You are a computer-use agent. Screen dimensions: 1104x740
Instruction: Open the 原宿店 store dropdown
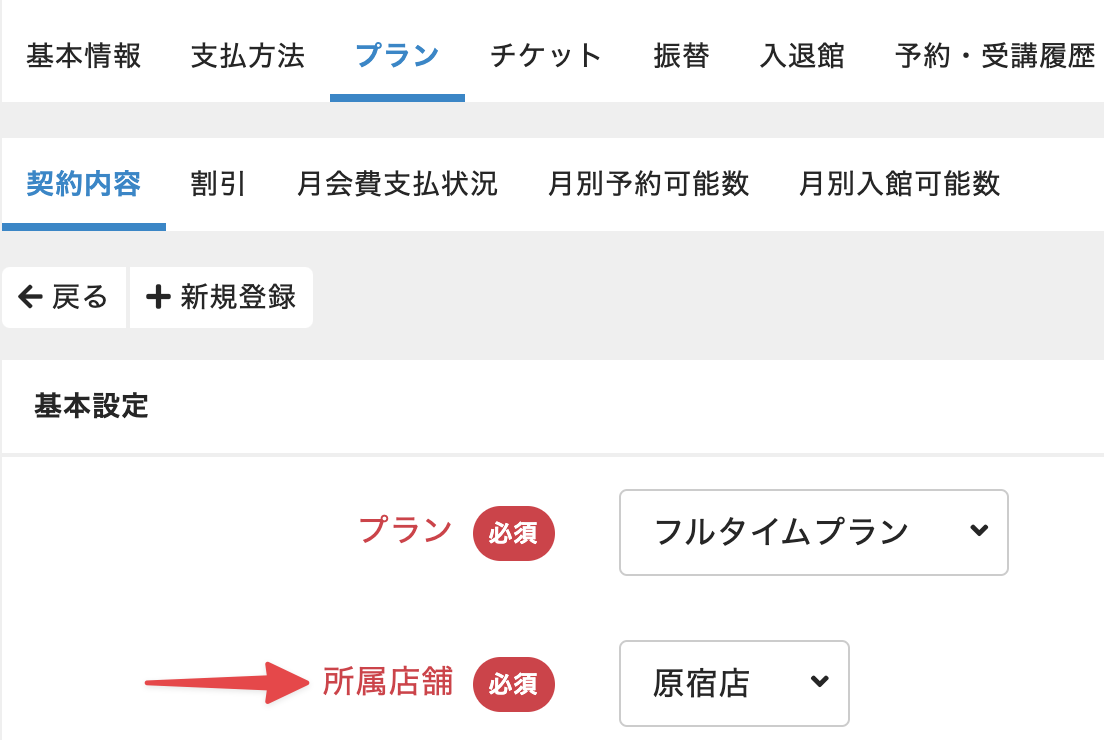(734, 684)
